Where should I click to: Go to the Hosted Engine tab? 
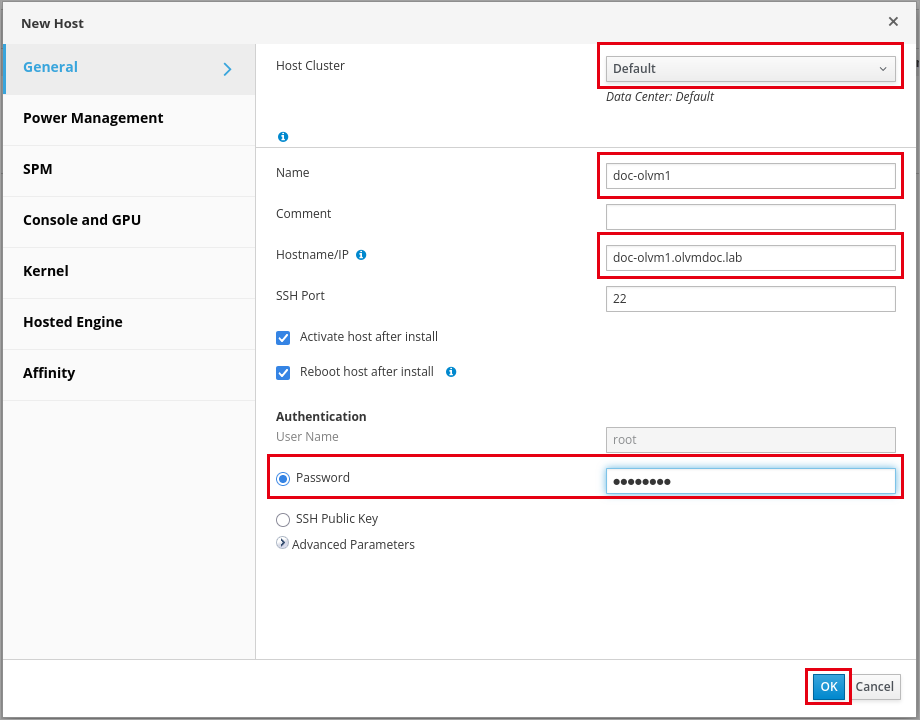coord(129,324)
